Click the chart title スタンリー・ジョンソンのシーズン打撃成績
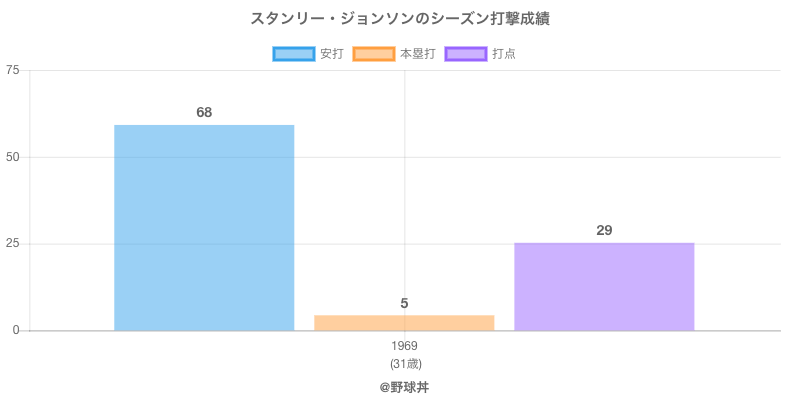 click(x=400, y=19)
